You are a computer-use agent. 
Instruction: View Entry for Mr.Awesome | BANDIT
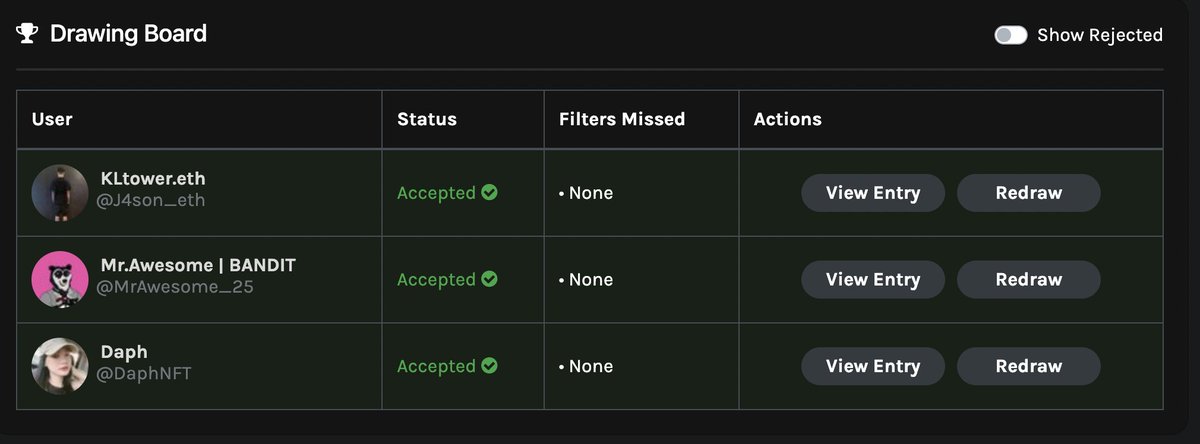873,279
